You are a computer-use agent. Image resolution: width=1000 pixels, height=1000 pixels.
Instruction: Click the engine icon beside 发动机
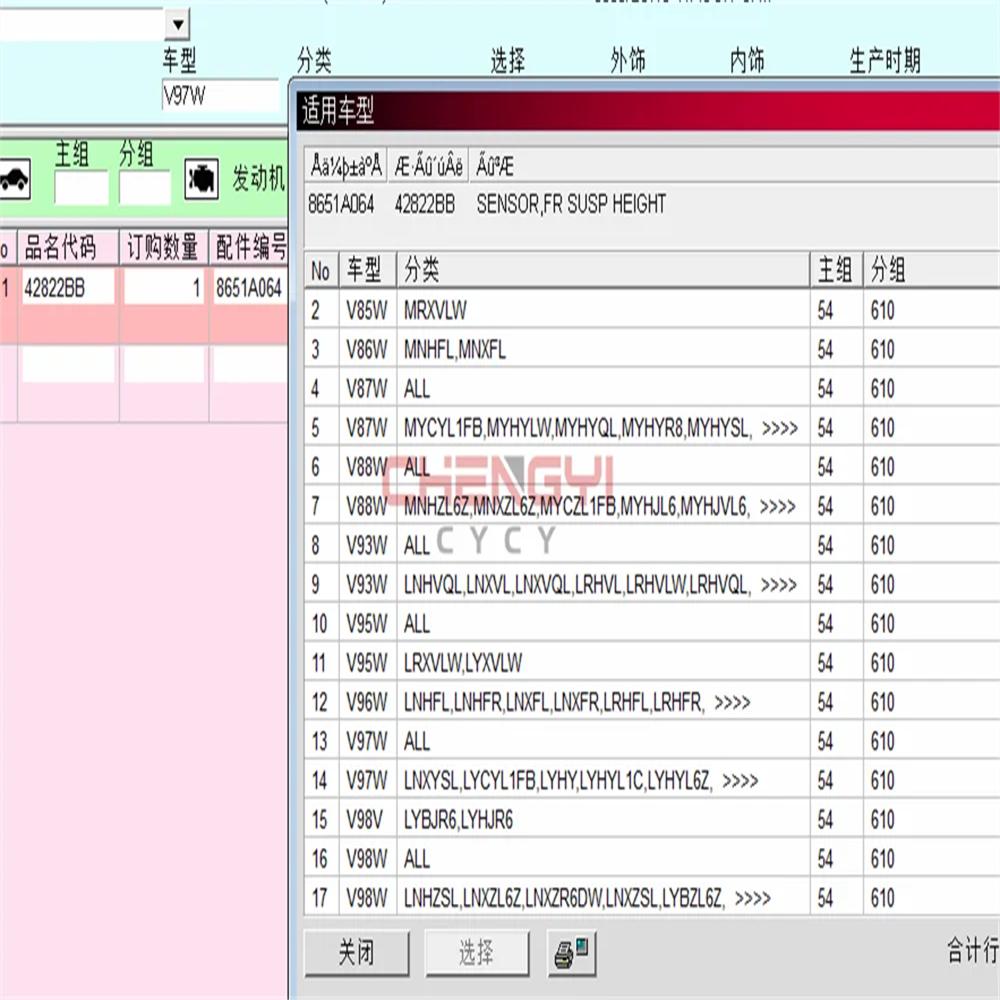(x=202, y=179)
